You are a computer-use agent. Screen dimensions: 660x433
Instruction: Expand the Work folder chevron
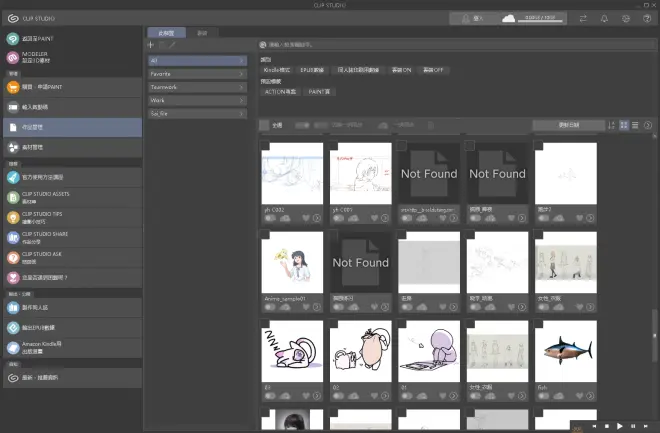[x=241, y=101]
